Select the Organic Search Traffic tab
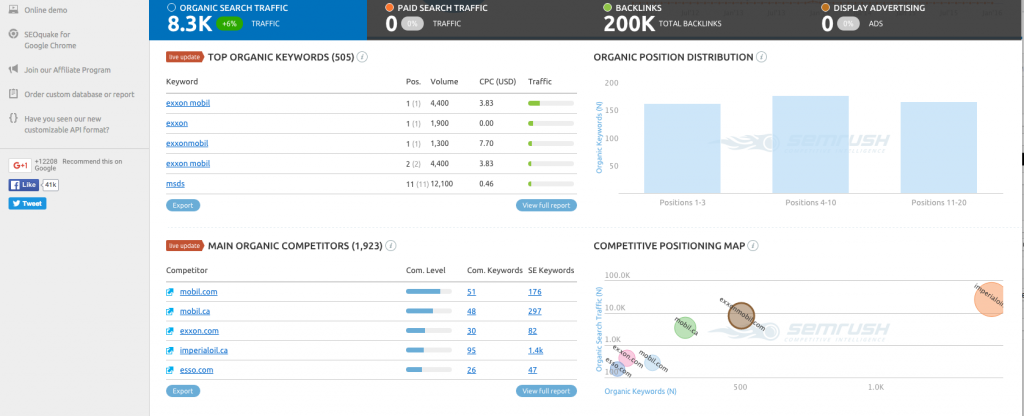 click(258, 20)
